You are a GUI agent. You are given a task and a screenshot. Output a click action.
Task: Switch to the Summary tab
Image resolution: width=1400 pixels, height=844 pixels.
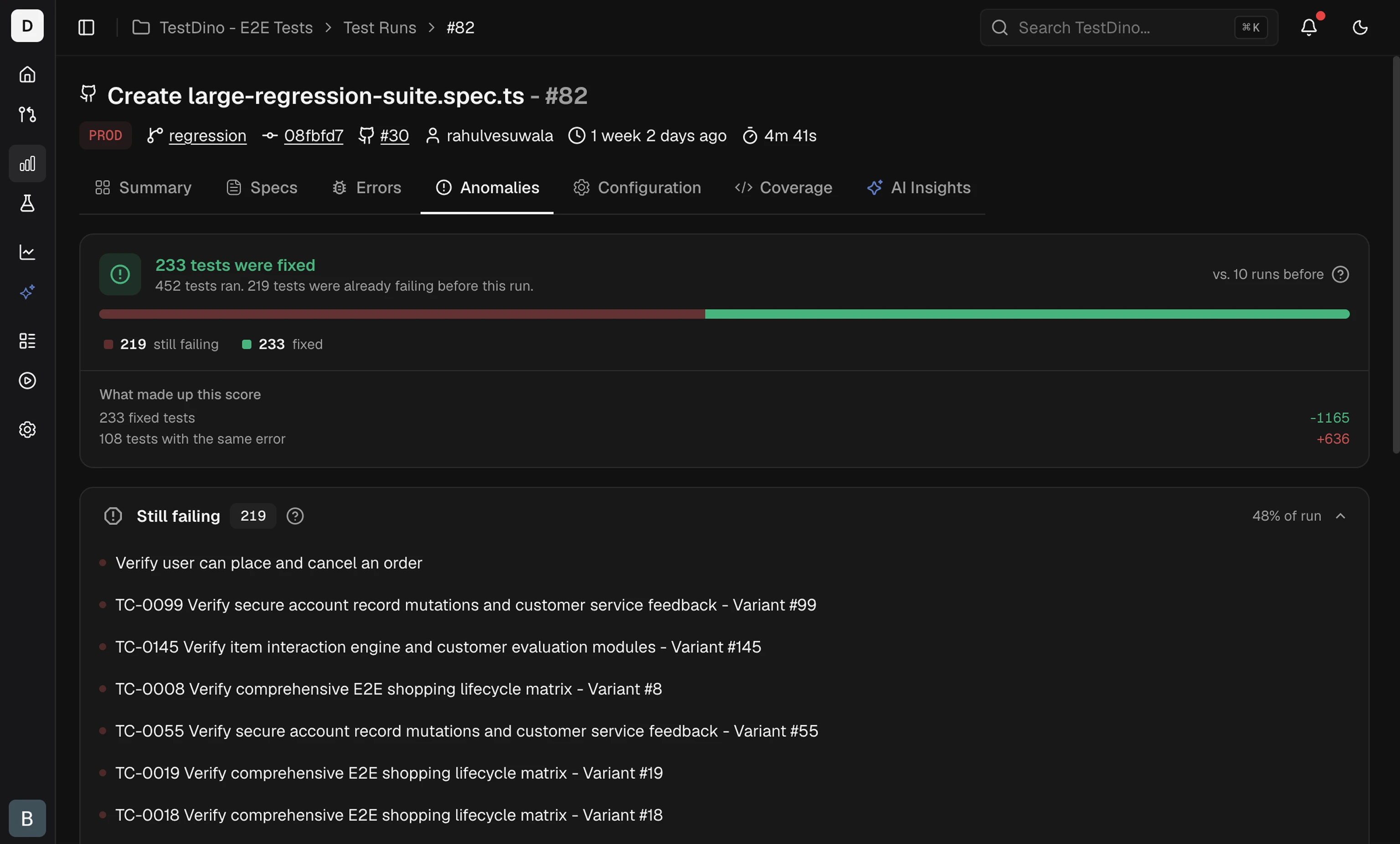tap(143, 188)
